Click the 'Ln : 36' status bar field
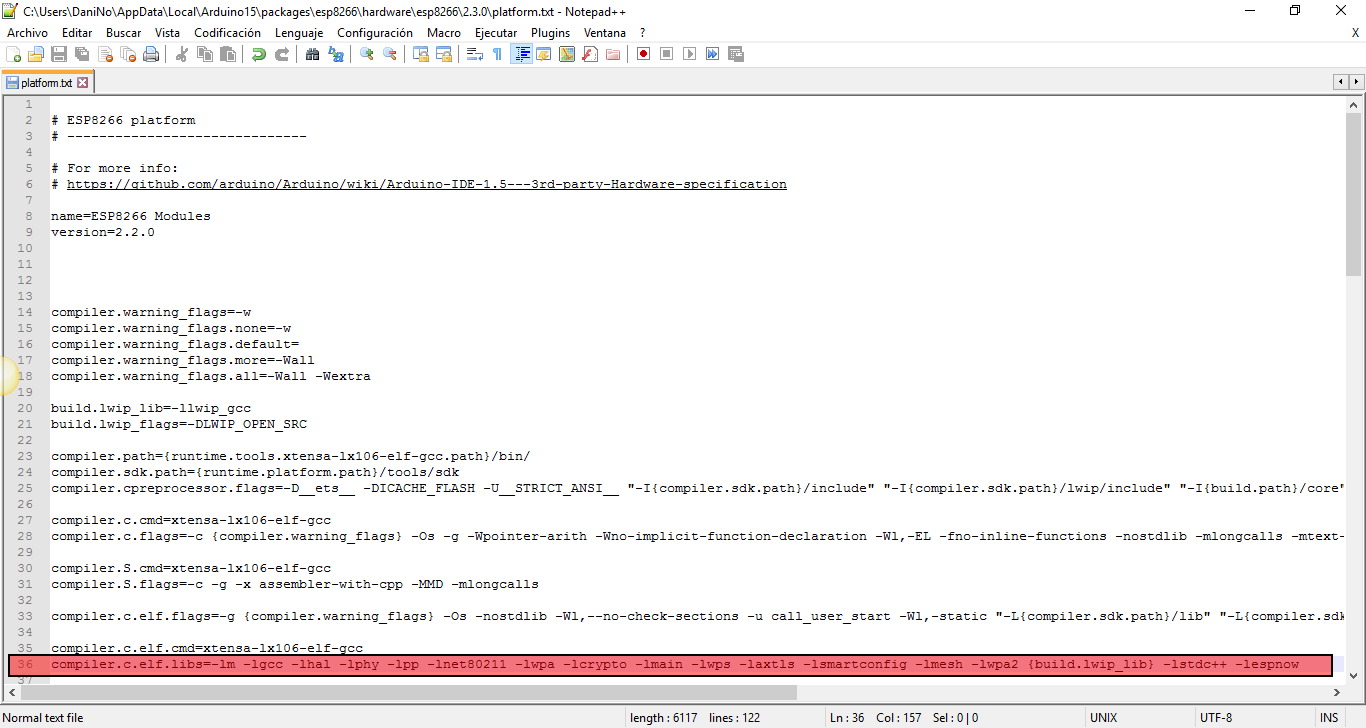This screenshot has height=728, width=1366. pos(847,718)
